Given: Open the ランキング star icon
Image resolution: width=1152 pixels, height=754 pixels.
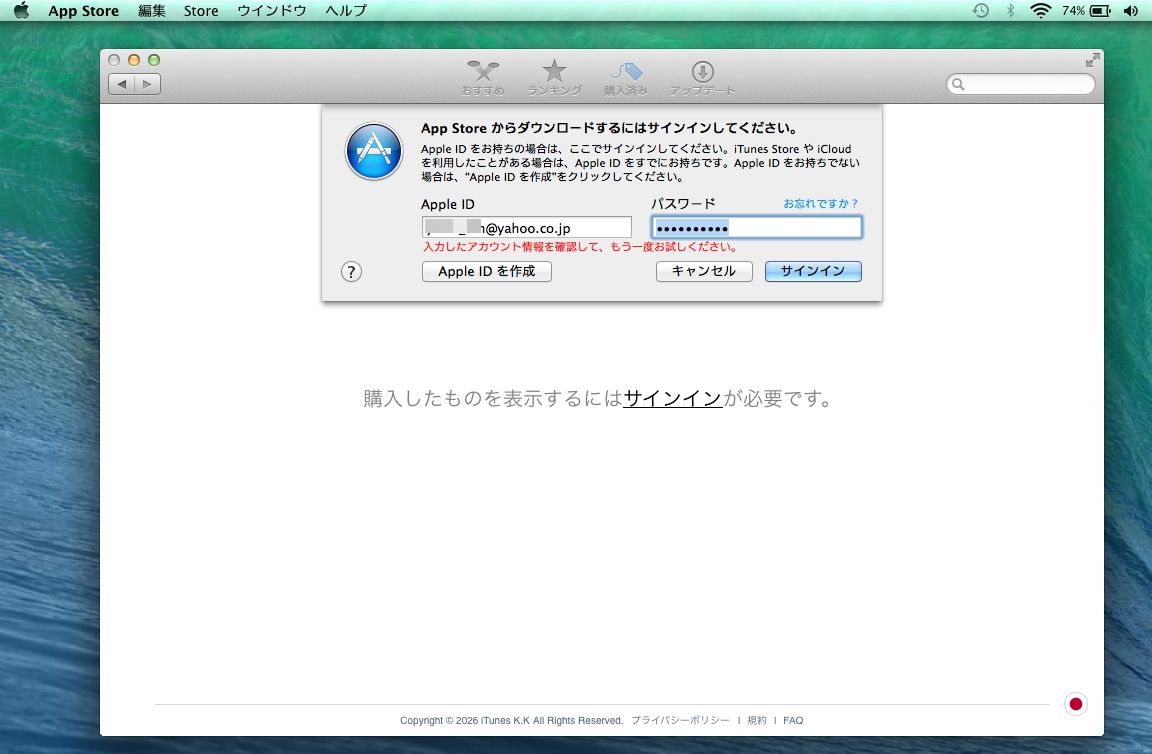Looking at the screenshot, I should 554,73.
